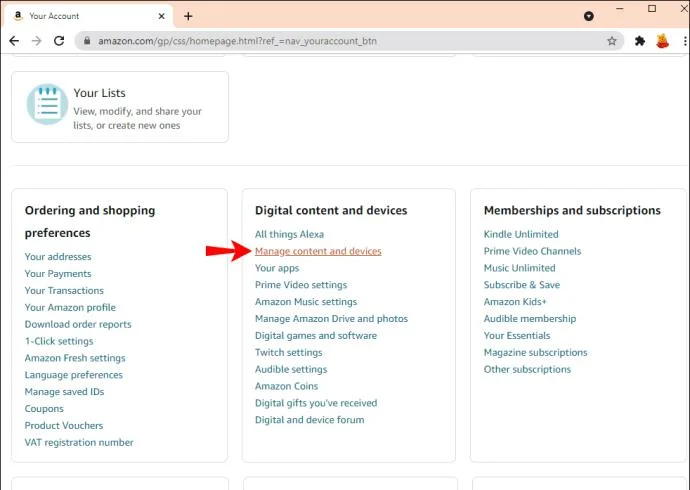Open Product Vouchers link
This screenshot has width=690, height=490.
pos(64,426)
